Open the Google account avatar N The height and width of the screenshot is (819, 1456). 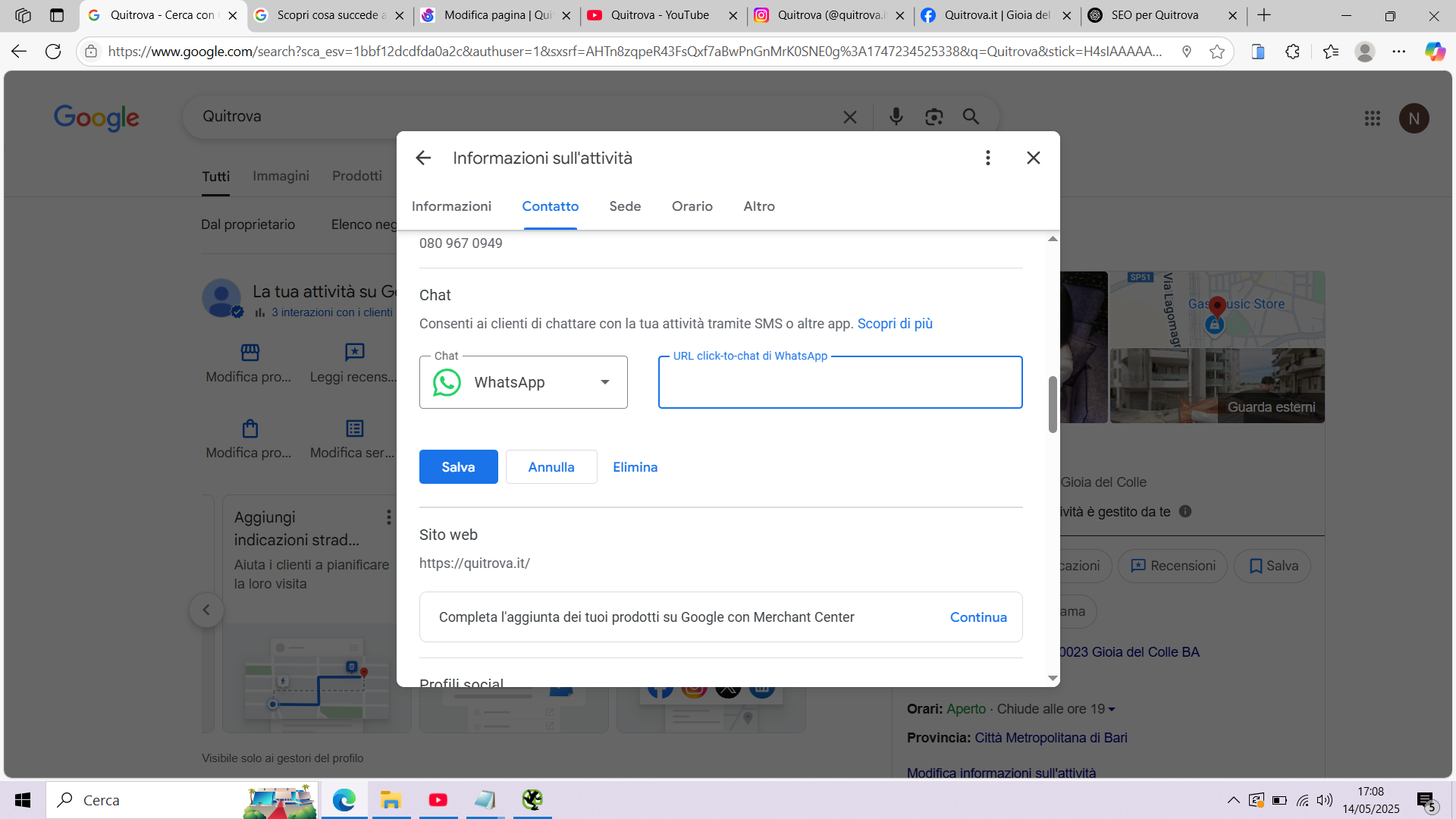pyautogui.click(x=1414, y=118)
